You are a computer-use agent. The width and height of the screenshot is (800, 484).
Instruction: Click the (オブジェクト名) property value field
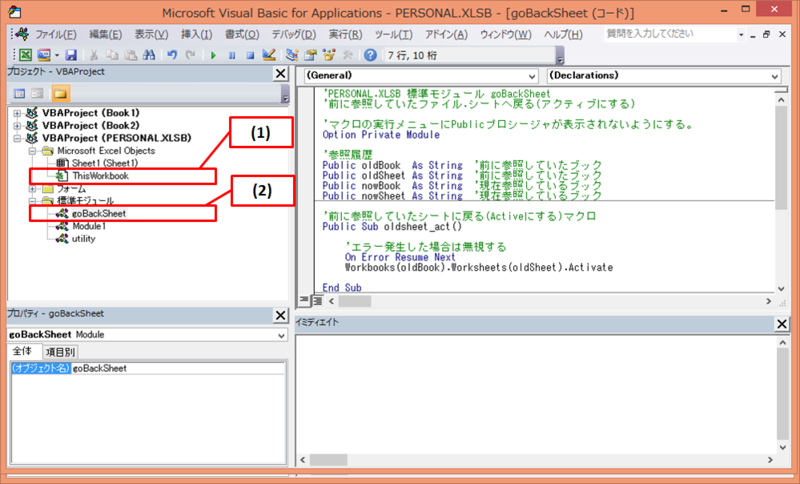pyautogui.click(x=178, y=368)
